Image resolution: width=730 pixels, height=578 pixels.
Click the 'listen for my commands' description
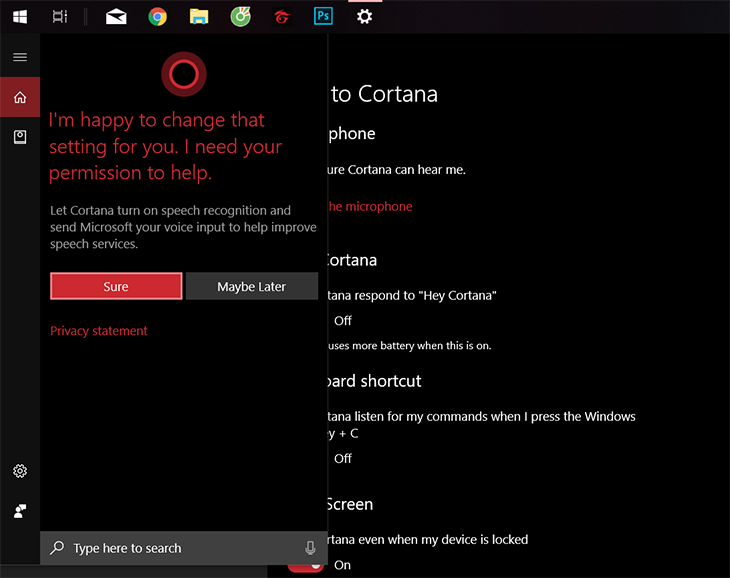click(x=481, y=424)
